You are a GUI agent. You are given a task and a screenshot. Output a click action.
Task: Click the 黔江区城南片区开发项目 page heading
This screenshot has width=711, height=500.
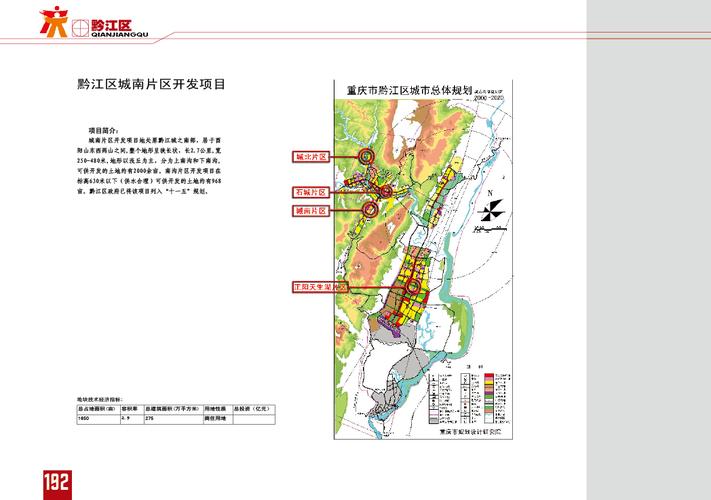pyautogui.click(x=150, y=84)
